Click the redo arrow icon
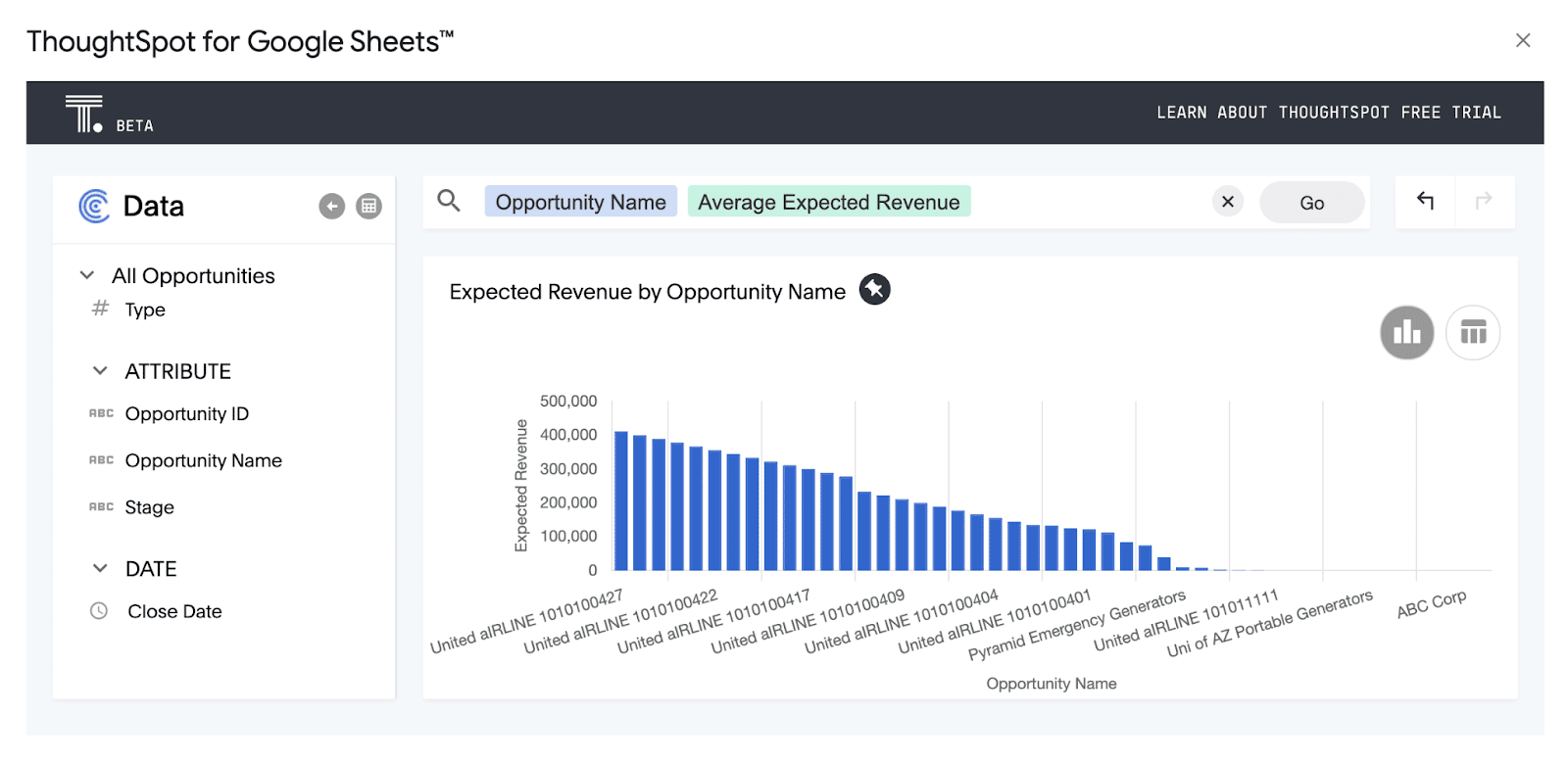 click(x=1484, y=200)
